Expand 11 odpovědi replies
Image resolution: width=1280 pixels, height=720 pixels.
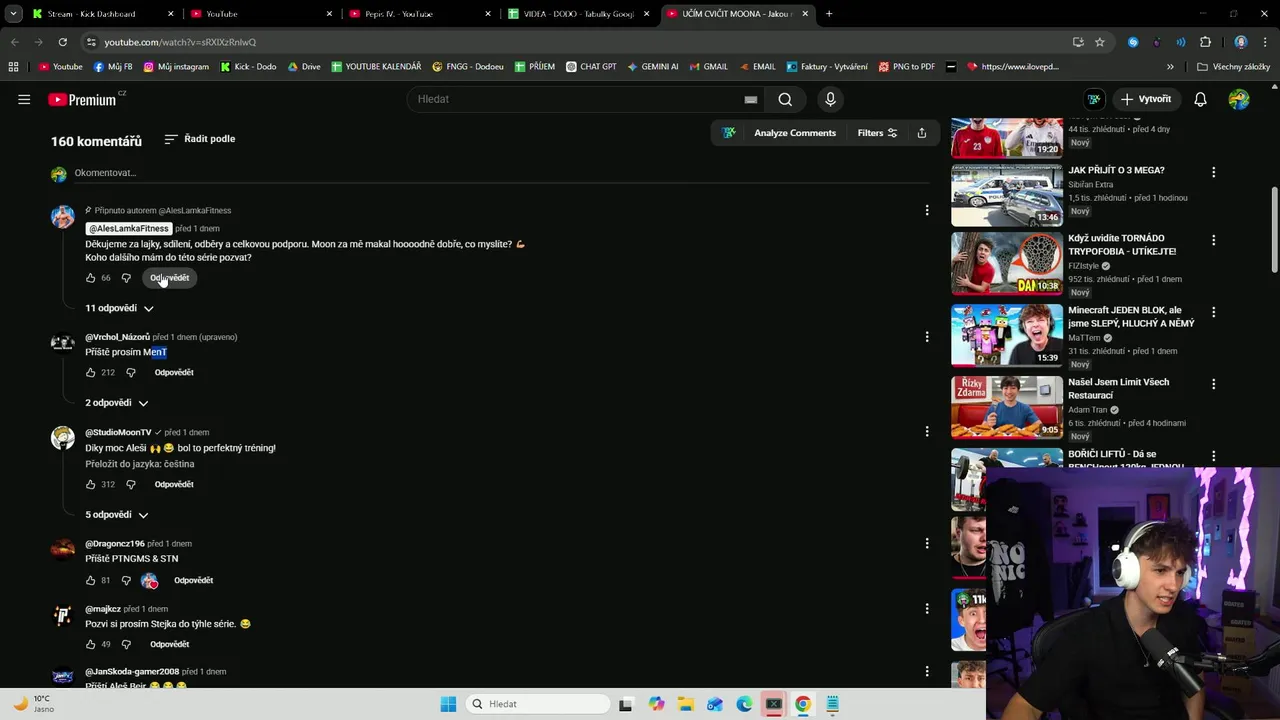[x=119, y=308]
